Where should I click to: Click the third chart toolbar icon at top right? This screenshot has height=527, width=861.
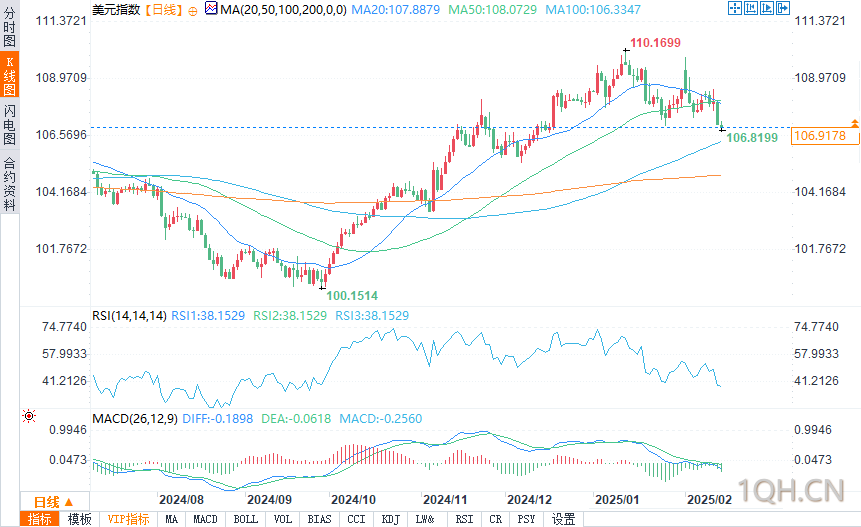(x=767, y=8)
